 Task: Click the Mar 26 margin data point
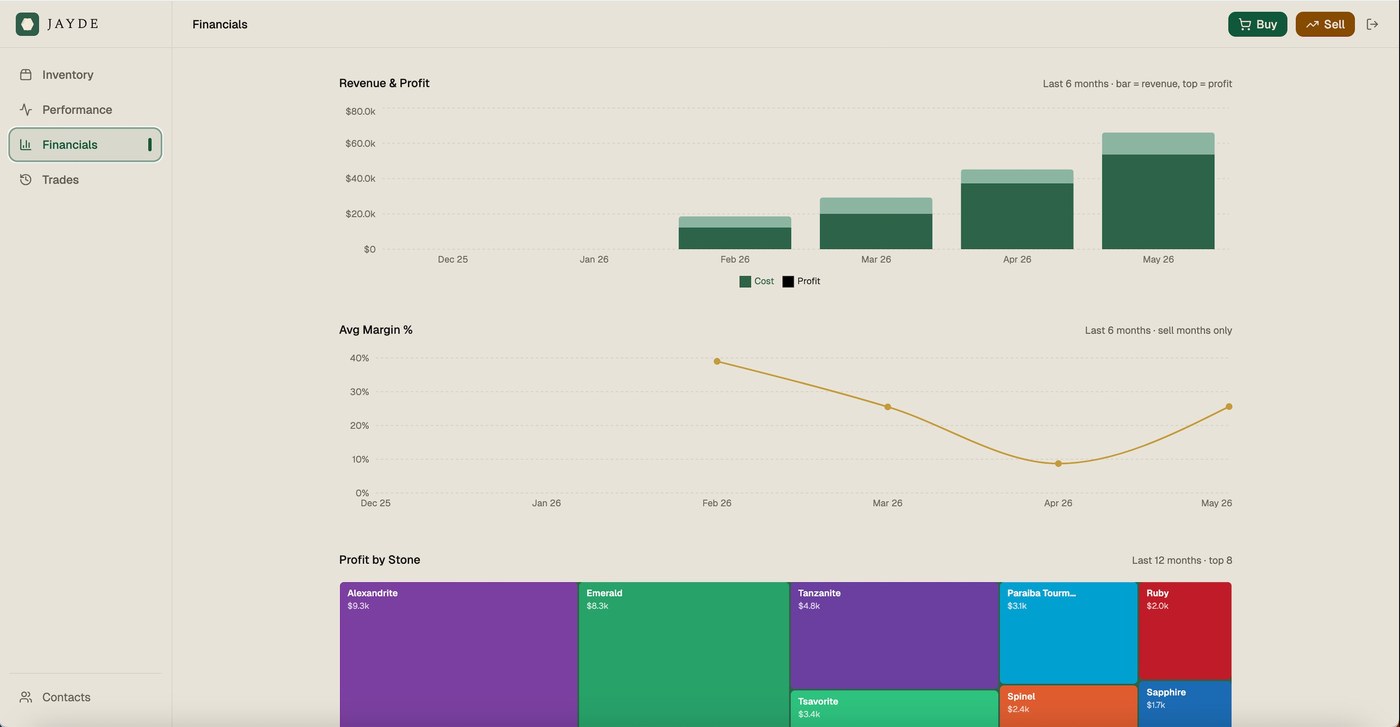[888, 407]
